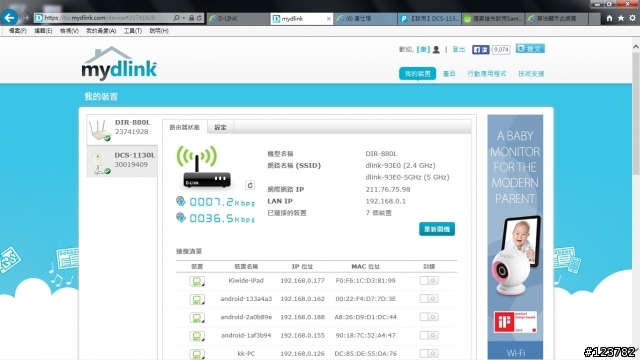The image size is (640, 360).
Task: Click the lock security icon in address bar
Action: [191, 18]
